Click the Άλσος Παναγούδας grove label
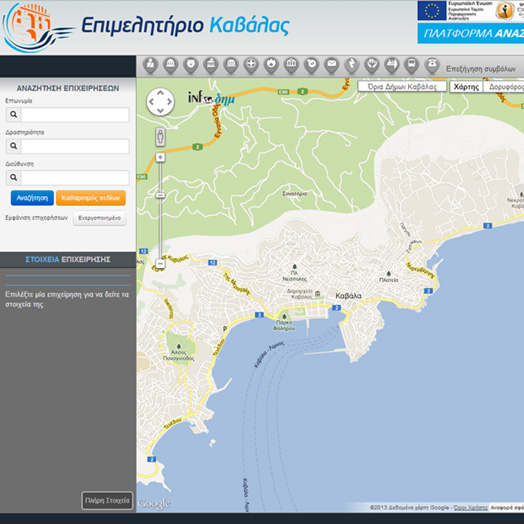 point(178,355)
